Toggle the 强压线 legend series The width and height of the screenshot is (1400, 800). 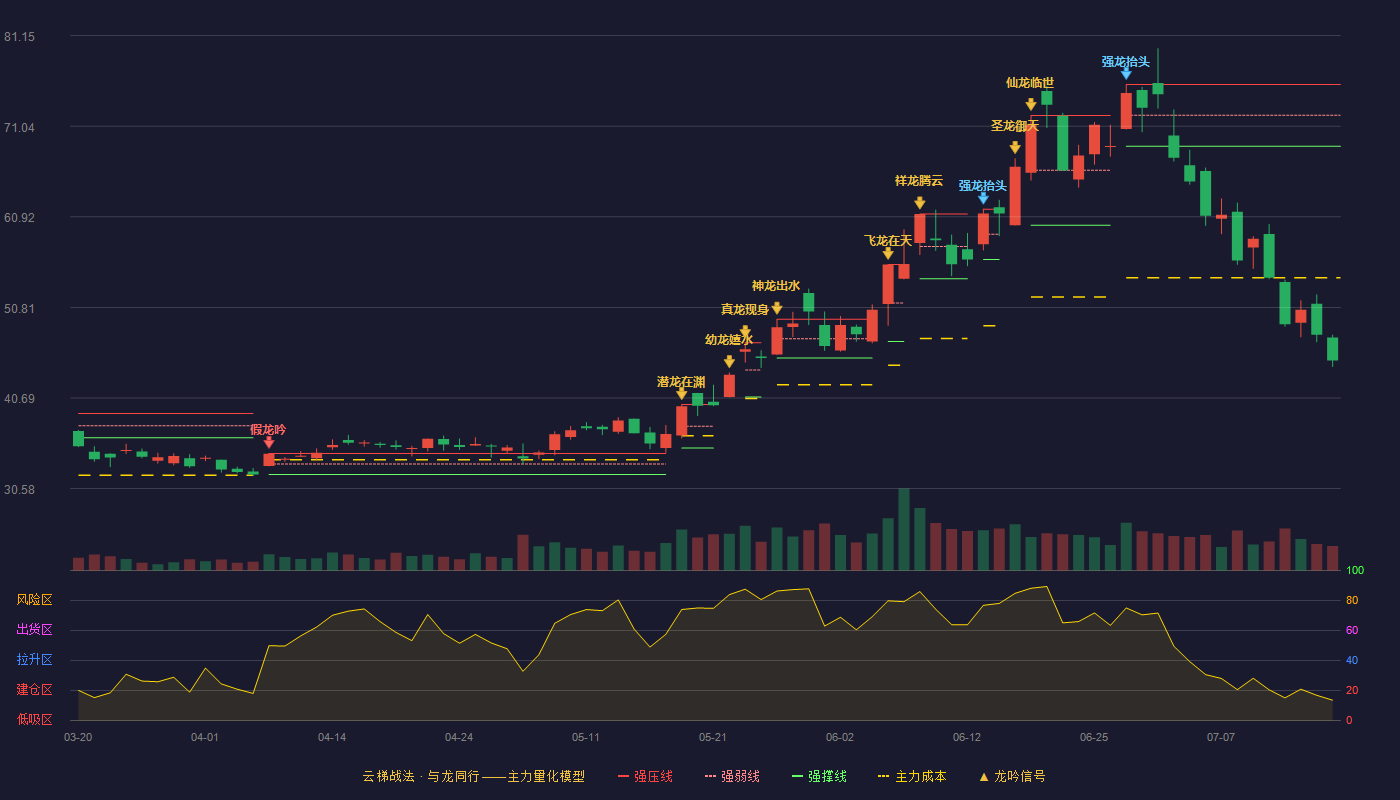[645, 776]
